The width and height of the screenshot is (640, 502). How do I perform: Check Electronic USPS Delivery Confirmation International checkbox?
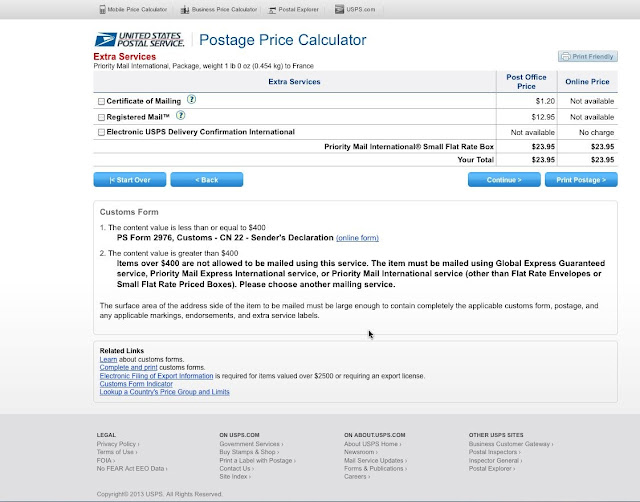click(101, 132)
